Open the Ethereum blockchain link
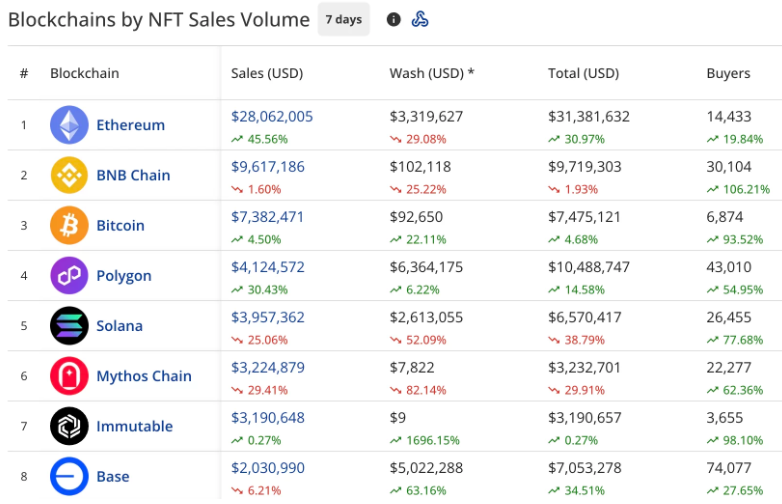The width and height of the screenshot is (782, 504). 130,125
